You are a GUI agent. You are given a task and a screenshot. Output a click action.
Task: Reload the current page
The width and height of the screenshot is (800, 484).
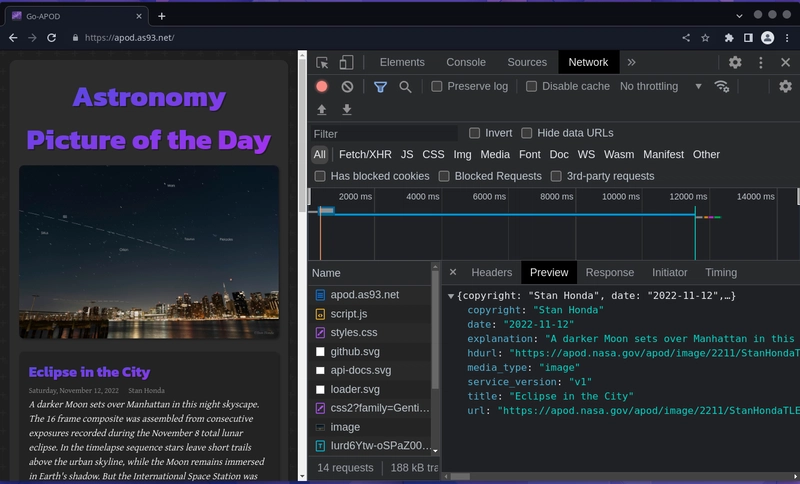52,38
